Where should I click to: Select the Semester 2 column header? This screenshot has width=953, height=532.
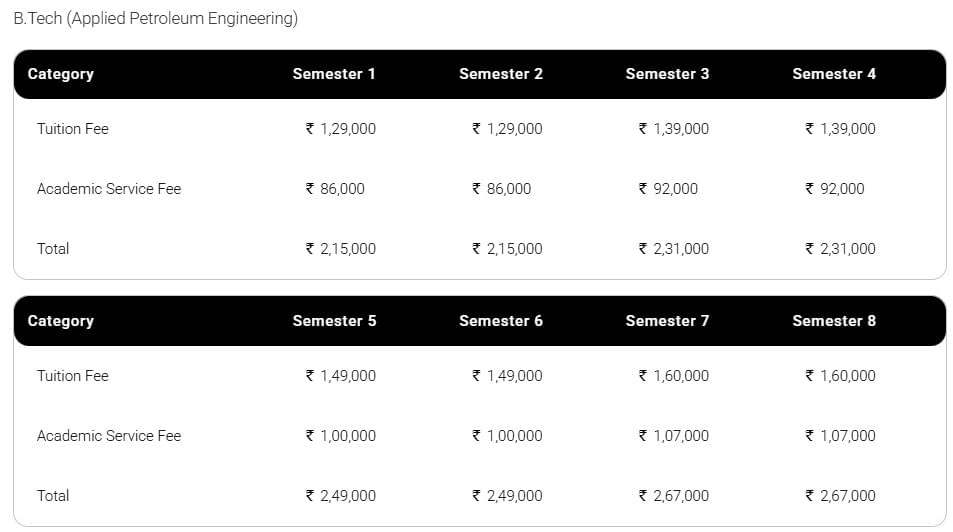(x=501, y=74)
